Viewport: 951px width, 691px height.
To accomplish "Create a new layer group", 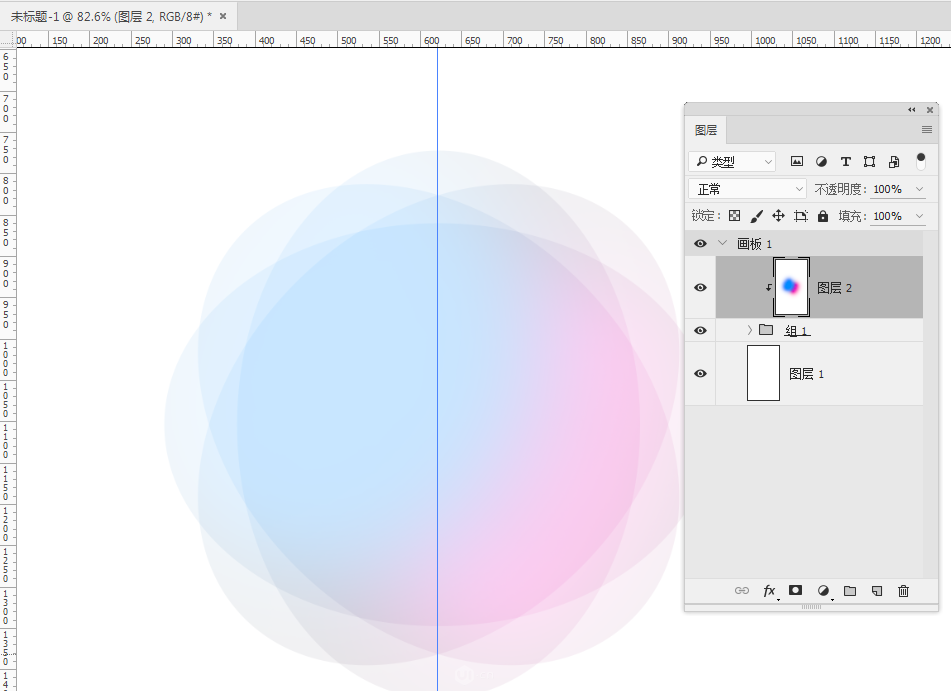I will [850, 591].
